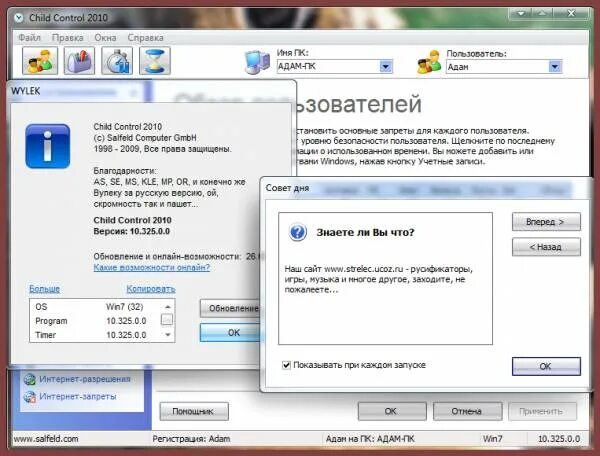
Task: Open the Файл menu
Action: [x=29, y=37]
